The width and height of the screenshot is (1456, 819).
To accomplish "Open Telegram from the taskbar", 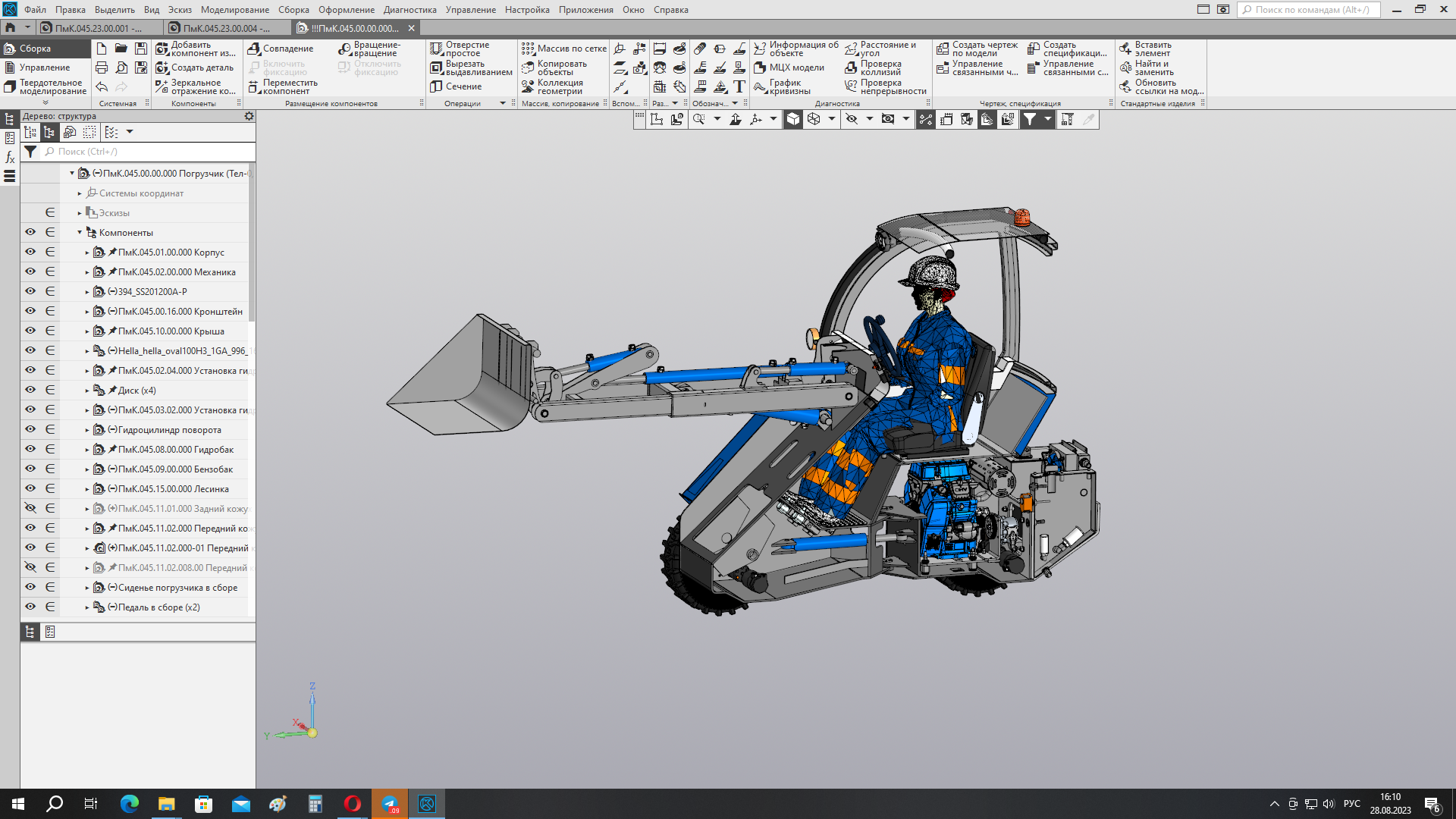I will point(390,804).
